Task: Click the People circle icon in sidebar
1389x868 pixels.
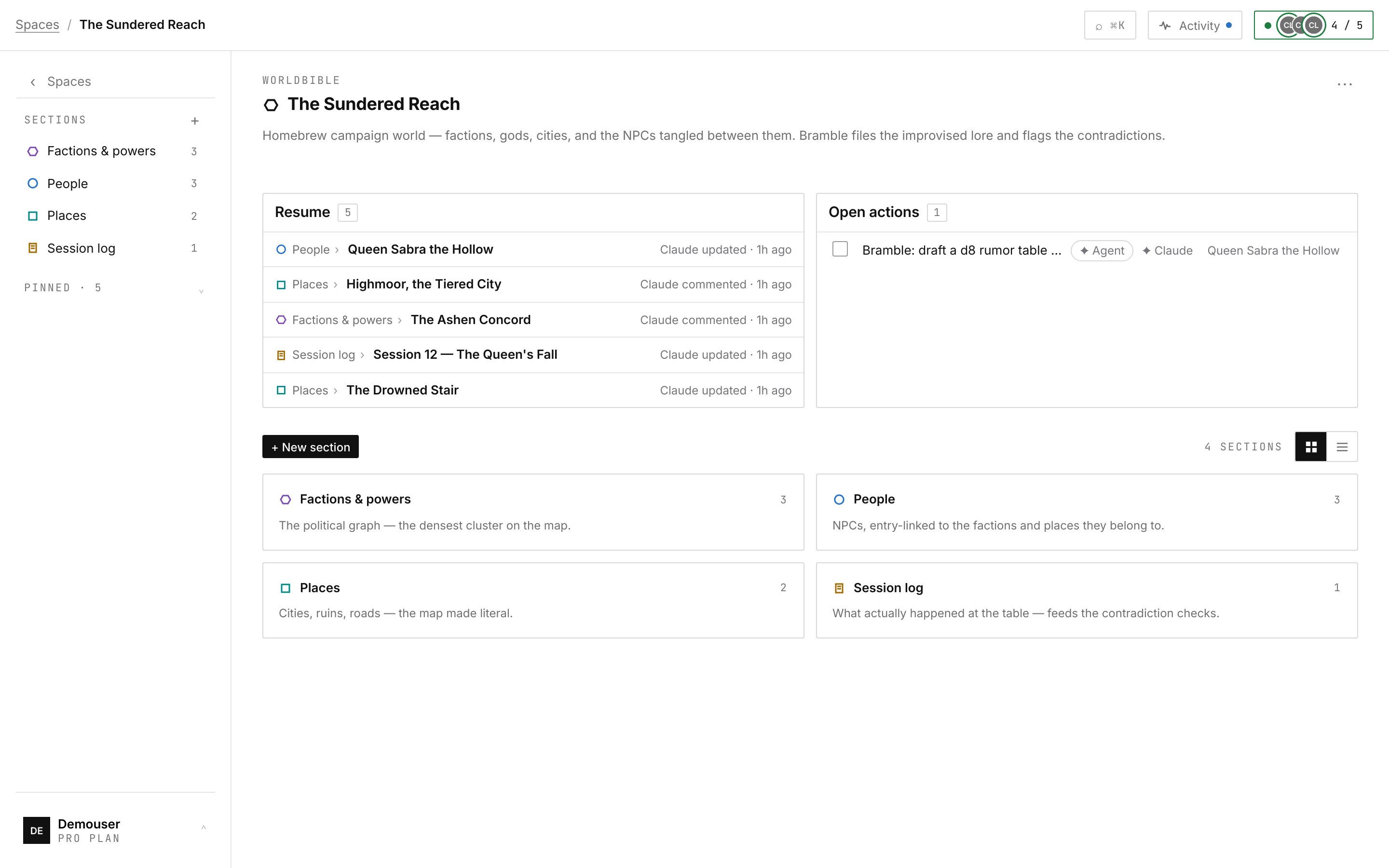Action: tap(33, 183)
